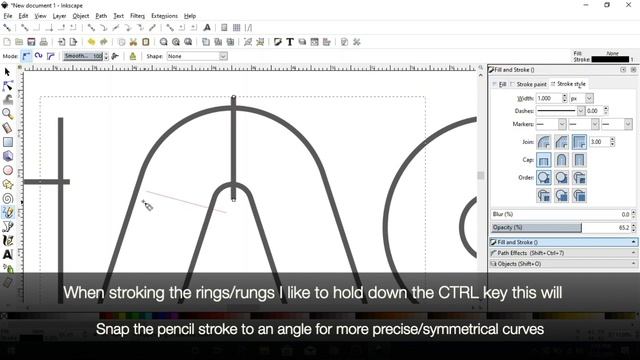The height and width of the screenshot is (360, 640).
Task: Enable BSpline path mode
Action: tap(51, 56)
